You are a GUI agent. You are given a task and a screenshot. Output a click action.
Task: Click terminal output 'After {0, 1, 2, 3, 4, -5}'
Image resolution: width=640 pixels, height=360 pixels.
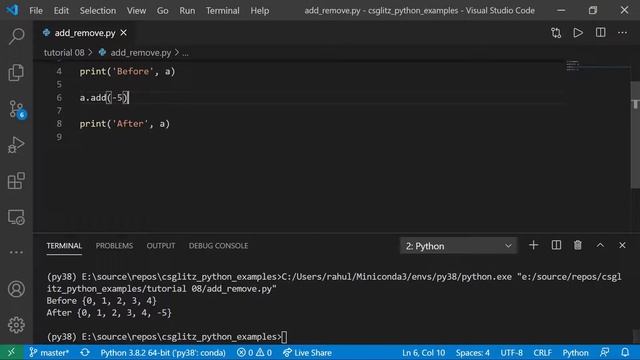(109, 313)
